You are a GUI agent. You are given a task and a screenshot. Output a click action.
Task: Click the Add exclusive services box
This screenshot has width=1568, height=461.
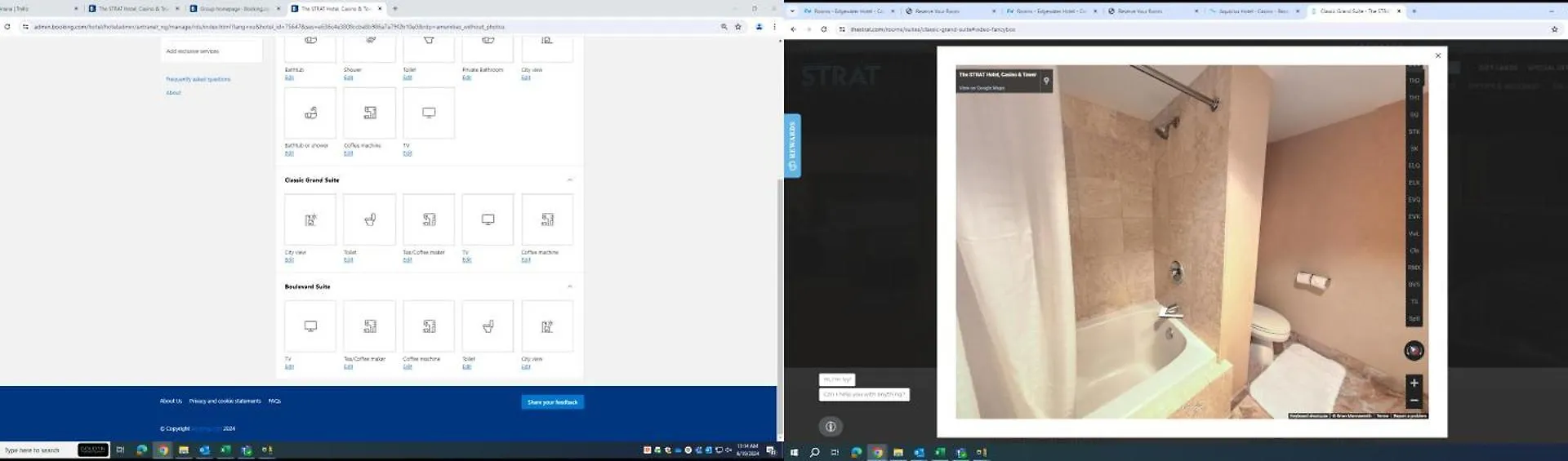212,51
